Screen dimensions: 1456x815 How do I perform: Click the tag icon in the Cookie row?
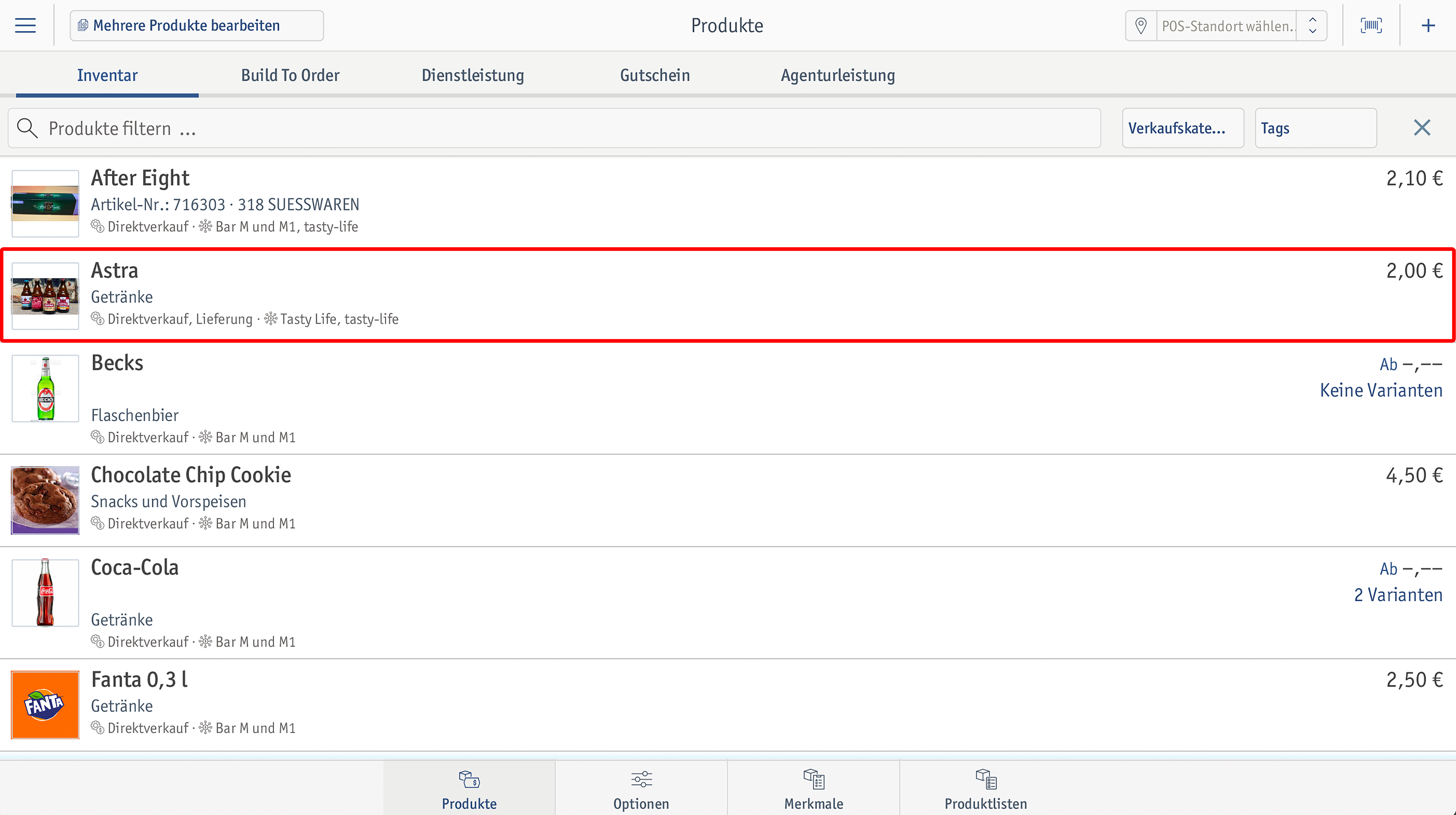coord(206,523)
